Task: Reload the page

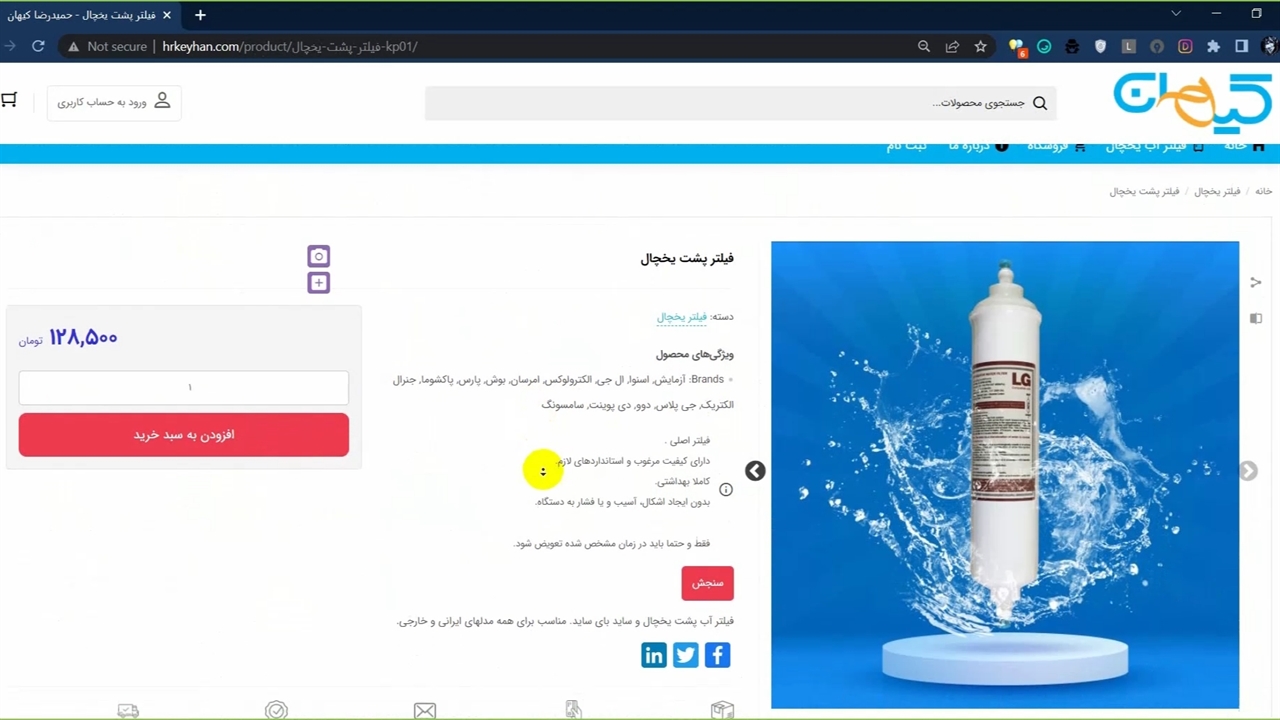Action: click(38, 46)
